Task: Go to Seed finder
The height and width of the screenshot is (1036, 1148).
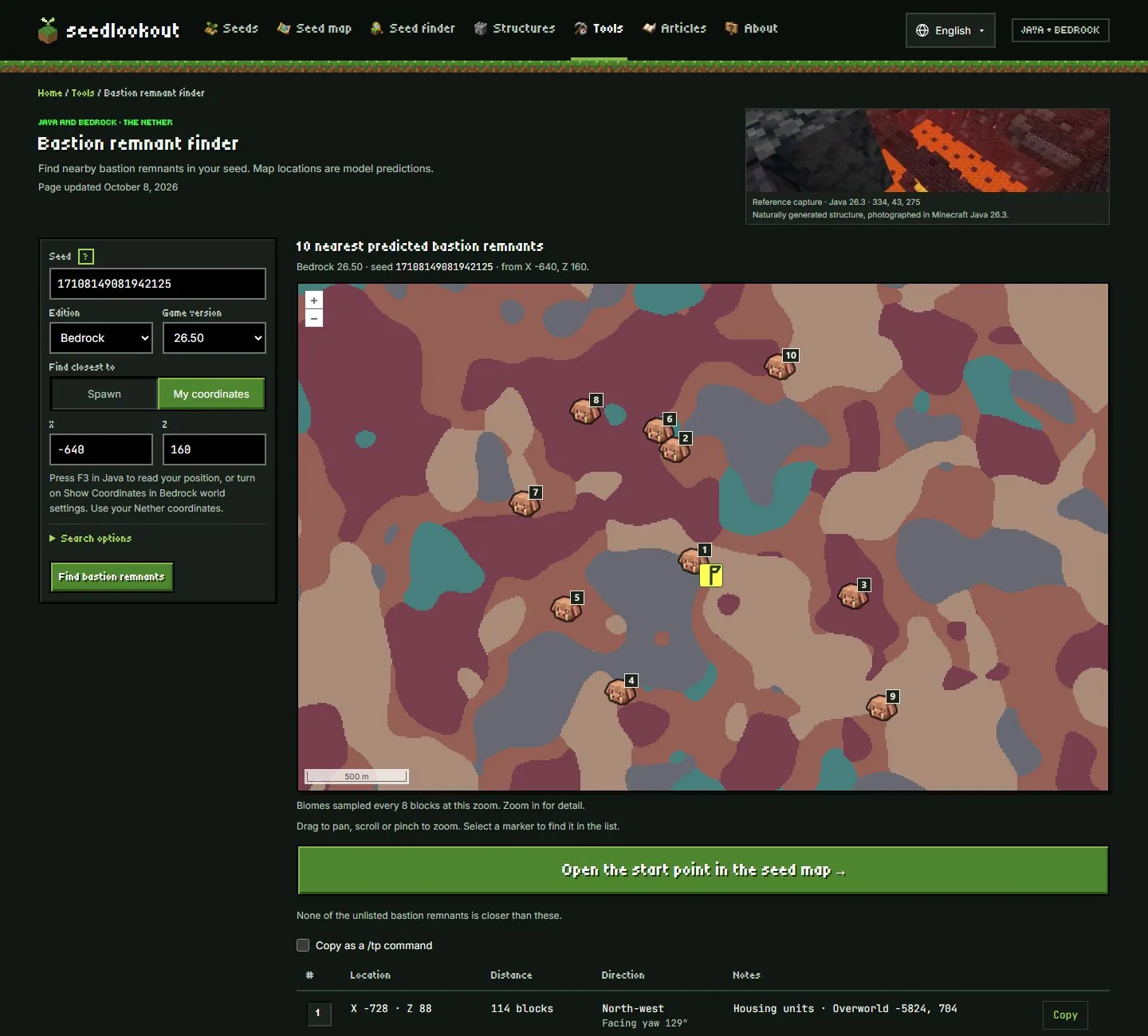Action: coord(413,29)
